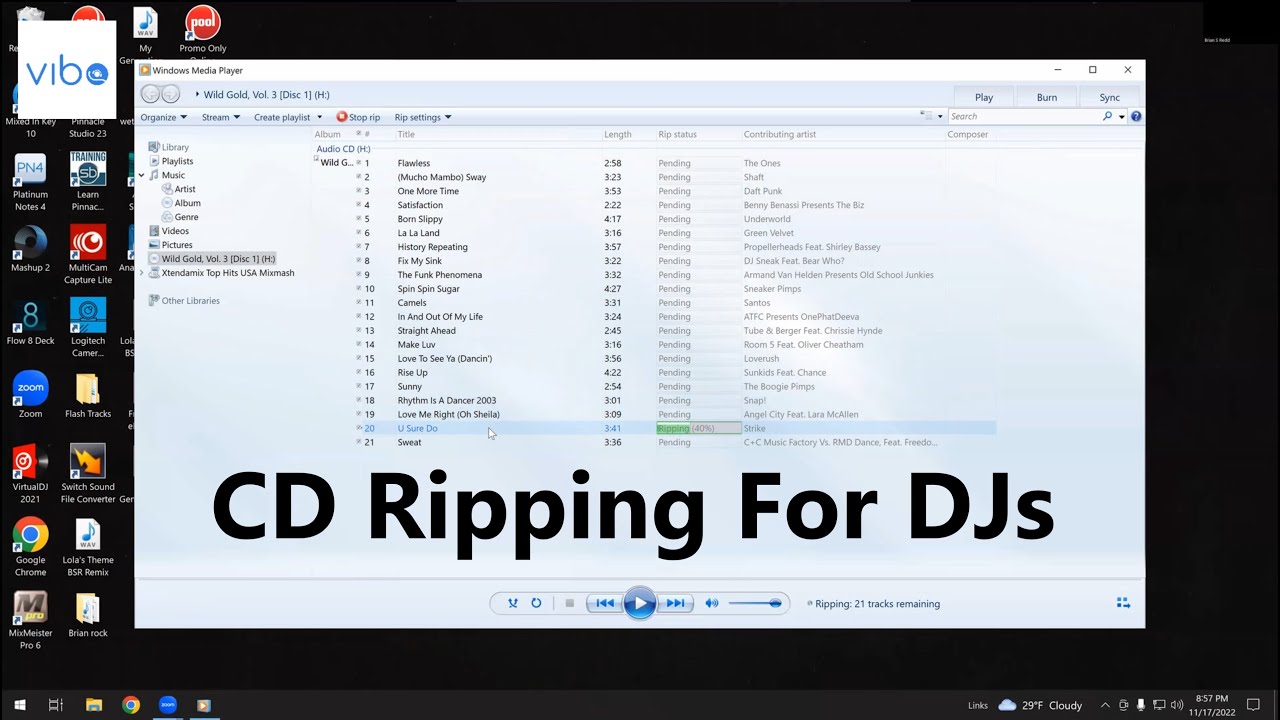
Task: Uncheck the checkbox for track 9 The Funk Phenomena
Action: click(x=359, y=275)
